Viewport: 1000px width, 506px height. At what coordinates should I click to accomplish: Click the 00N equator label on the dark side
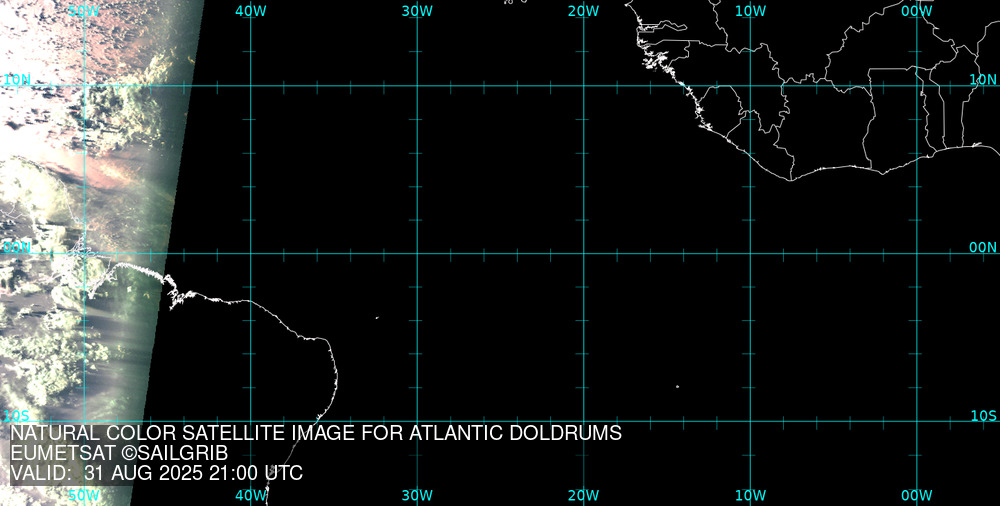(983, 248)
